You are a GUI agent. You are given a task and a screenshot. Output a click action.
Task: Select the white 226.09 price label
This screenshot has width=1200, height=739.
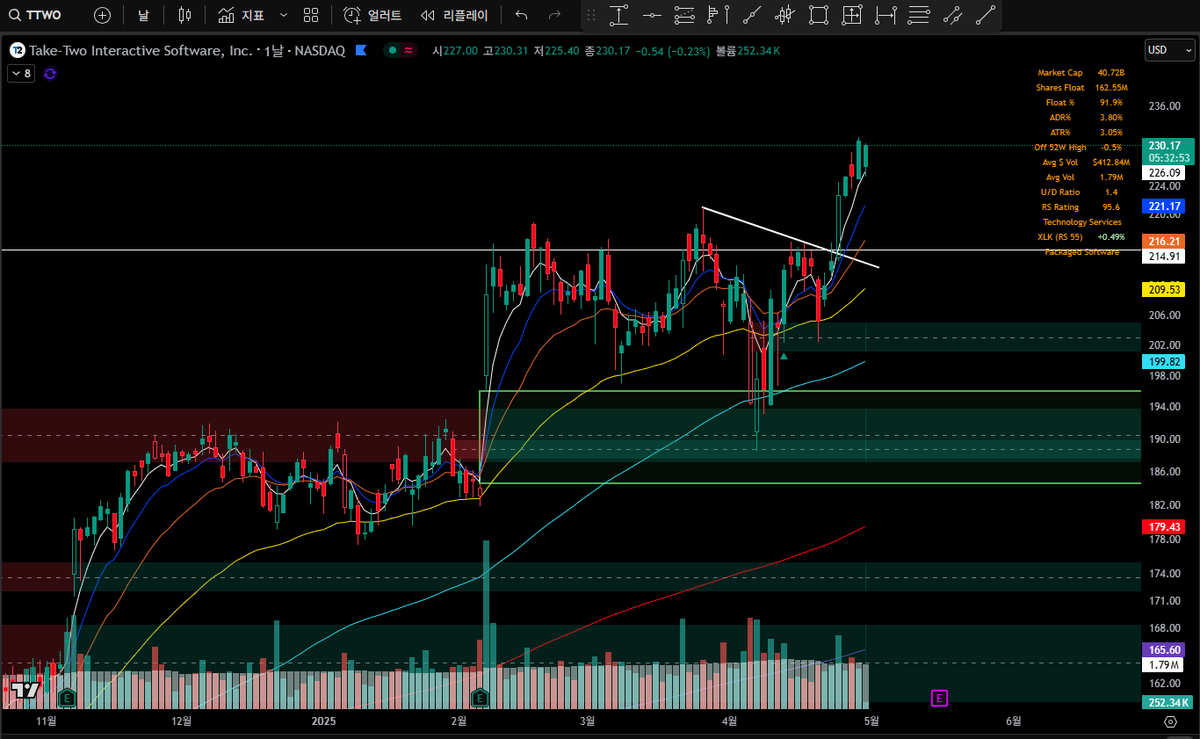(1165, 172)
